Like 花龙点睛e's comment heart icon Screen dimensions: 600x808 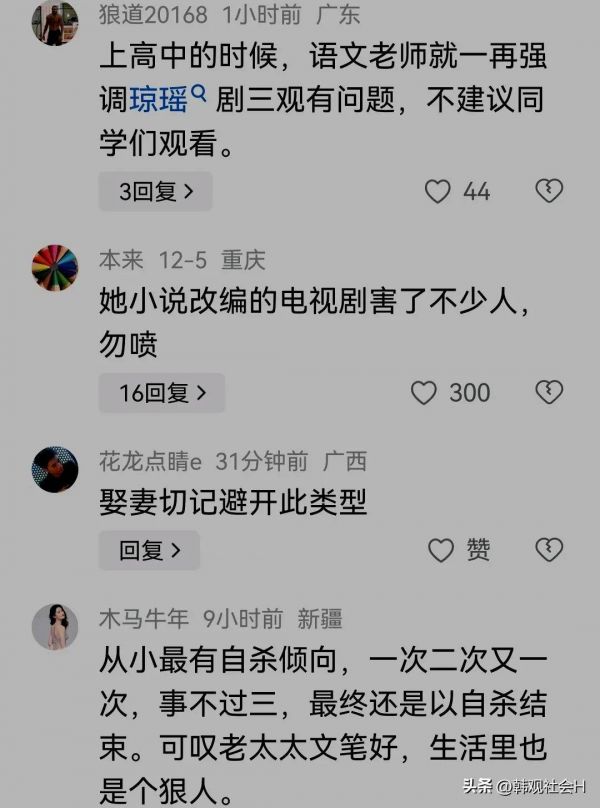pos(441,550)
